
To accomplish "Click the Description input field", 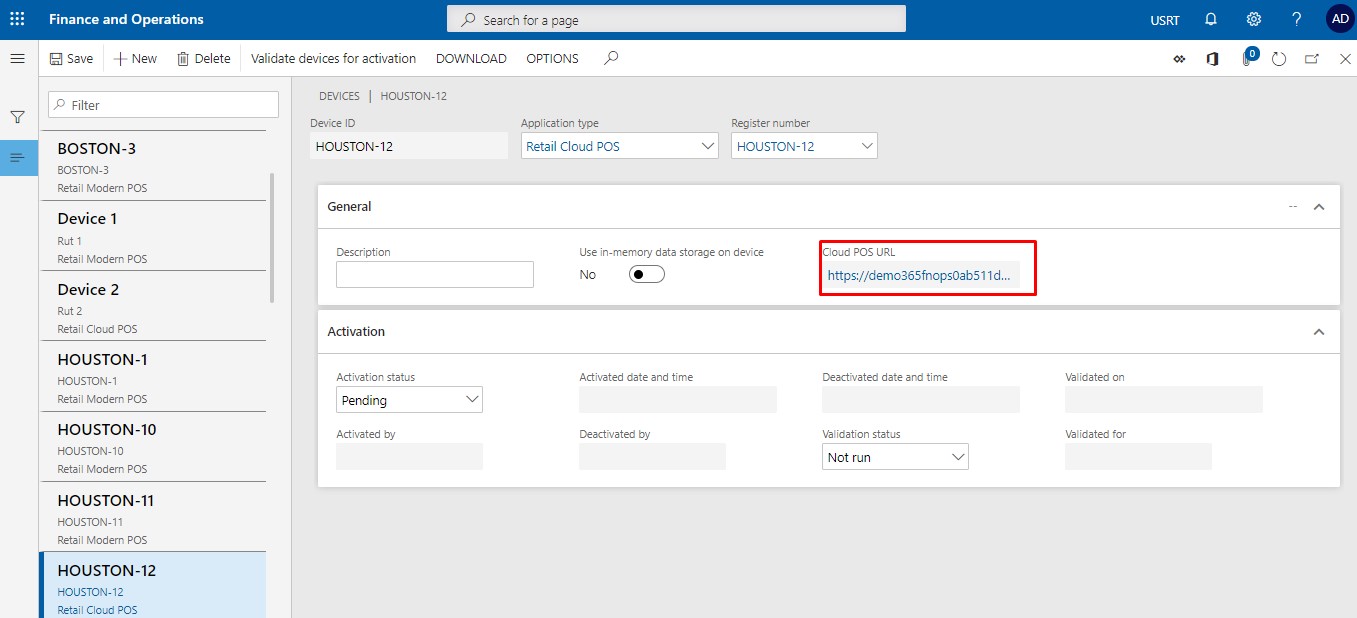I will coord(435,275).
